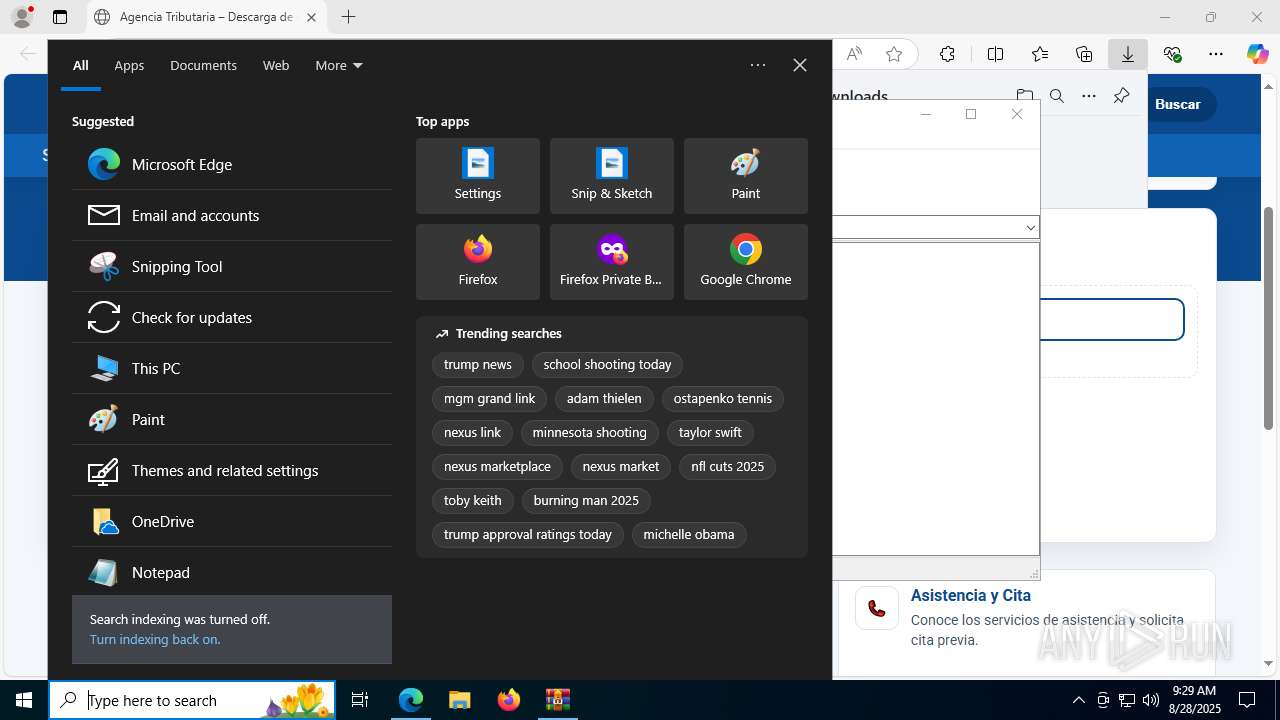Open Firefox from the taskbar
This screenshot has height=720, width=1280.
pyautogui.click(x=508, y=700)
